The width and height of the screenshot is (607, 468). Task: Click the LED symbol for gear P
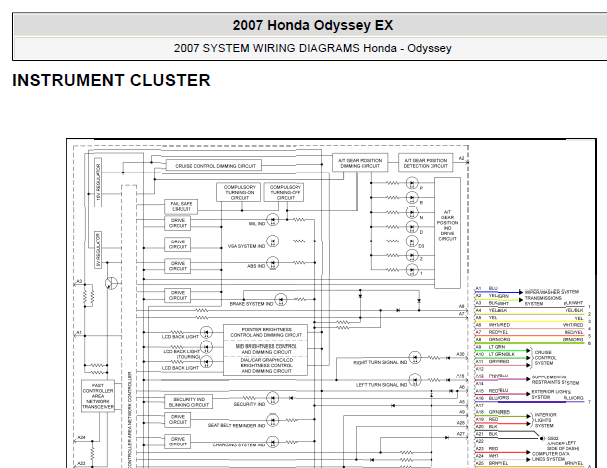412,183
